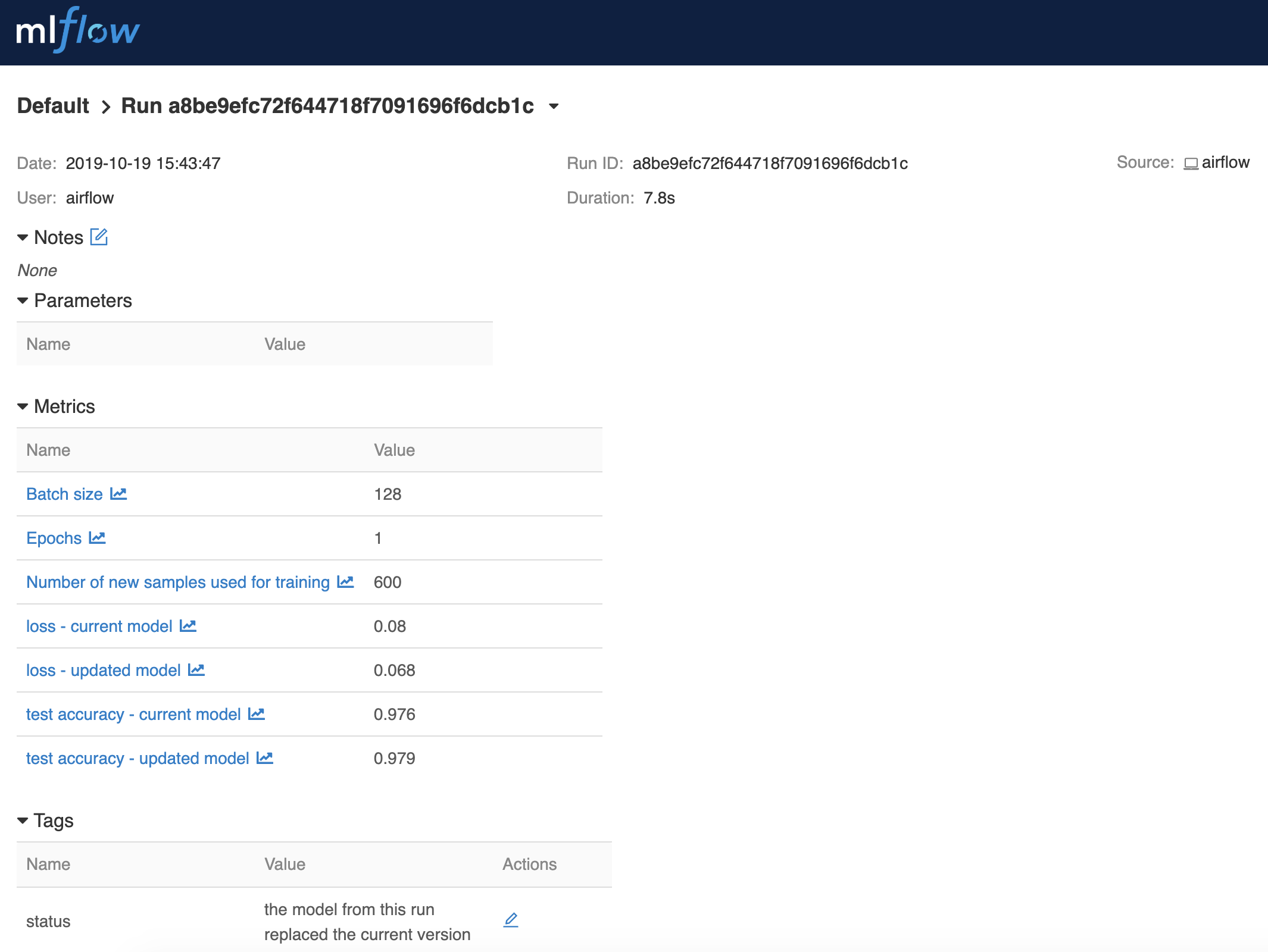1268x952 pixels.
Task: Collapse the Notes section
Action: click(23, 237)
